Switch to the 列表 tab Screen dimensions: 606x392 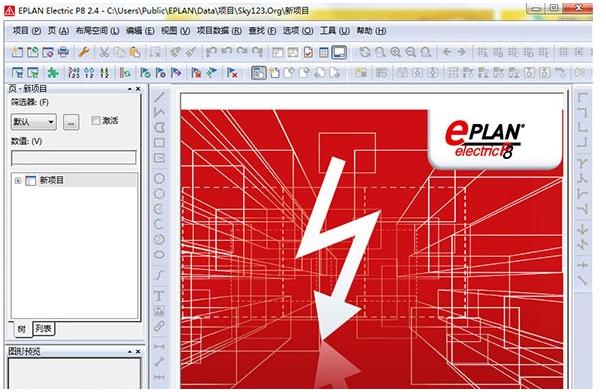(x=43, y=328)
